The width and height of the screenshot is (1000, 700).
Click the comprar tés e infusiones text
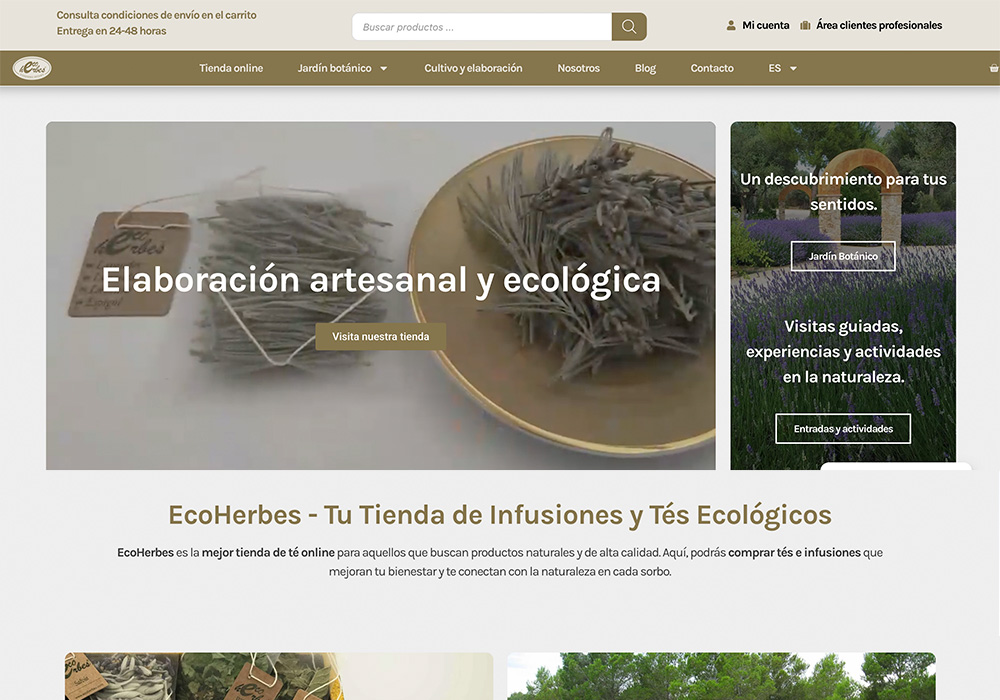point(795,553)
